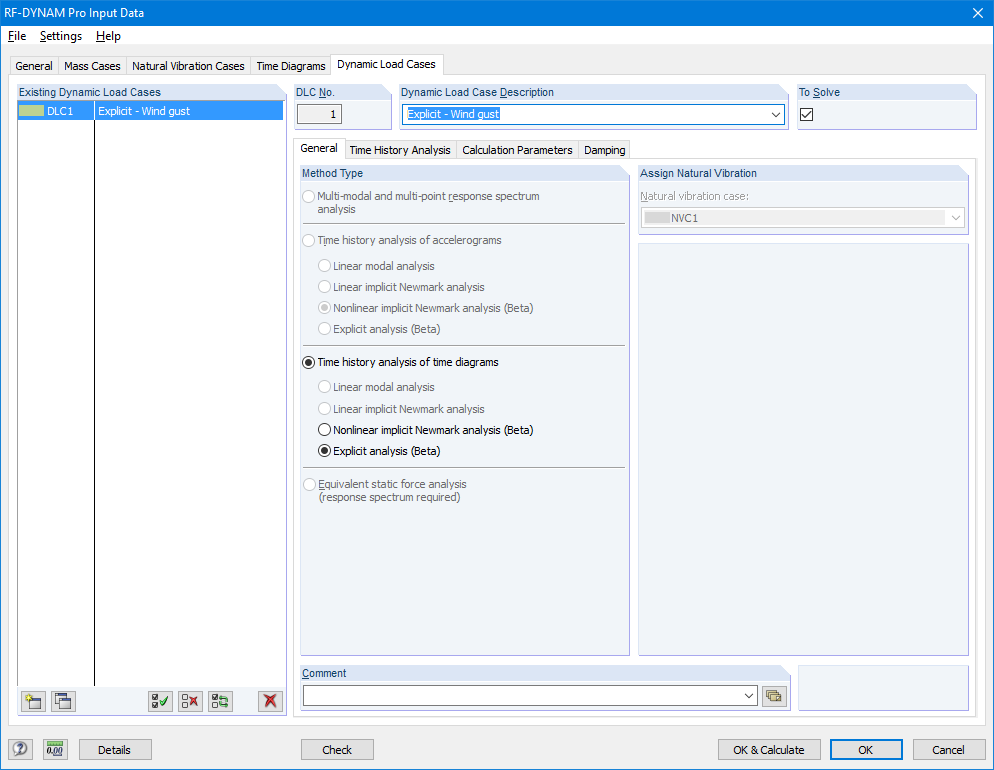Invert the selection of cases to solve

pyautogui.click(x=220, y=701)
